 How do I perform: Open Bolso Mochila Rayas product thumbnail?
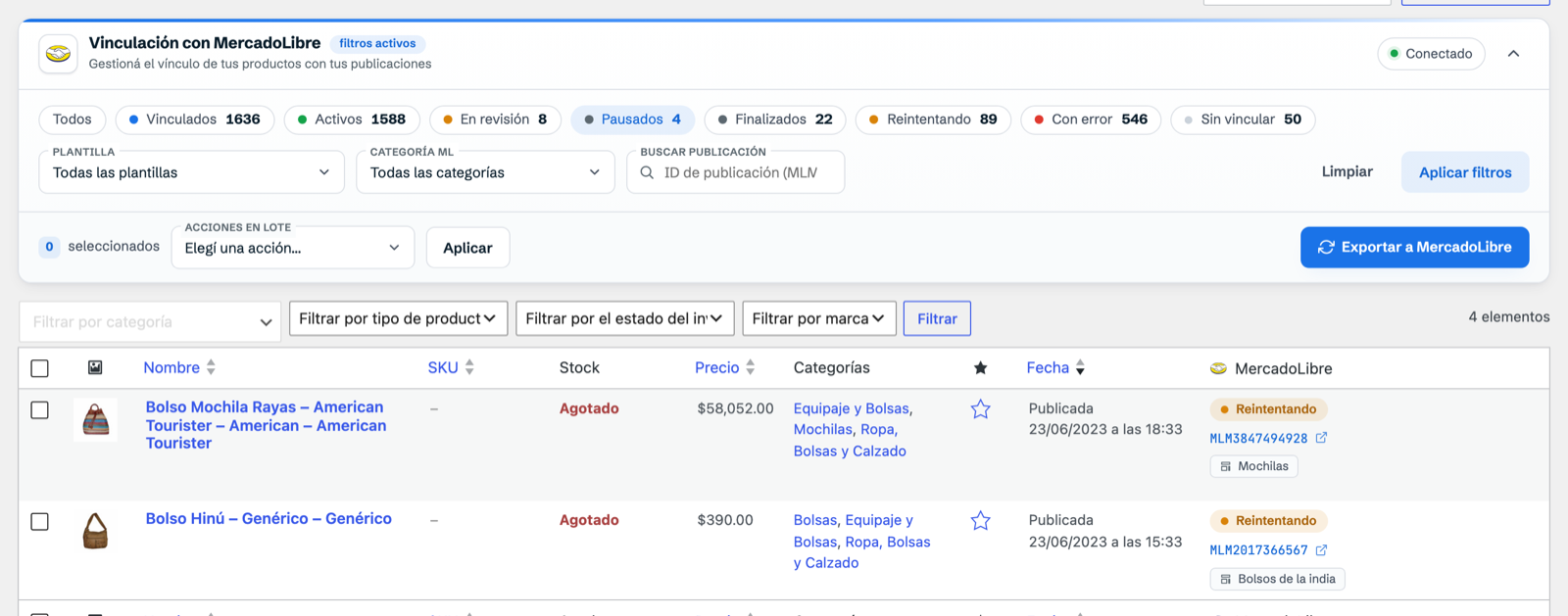coord(95,420)
